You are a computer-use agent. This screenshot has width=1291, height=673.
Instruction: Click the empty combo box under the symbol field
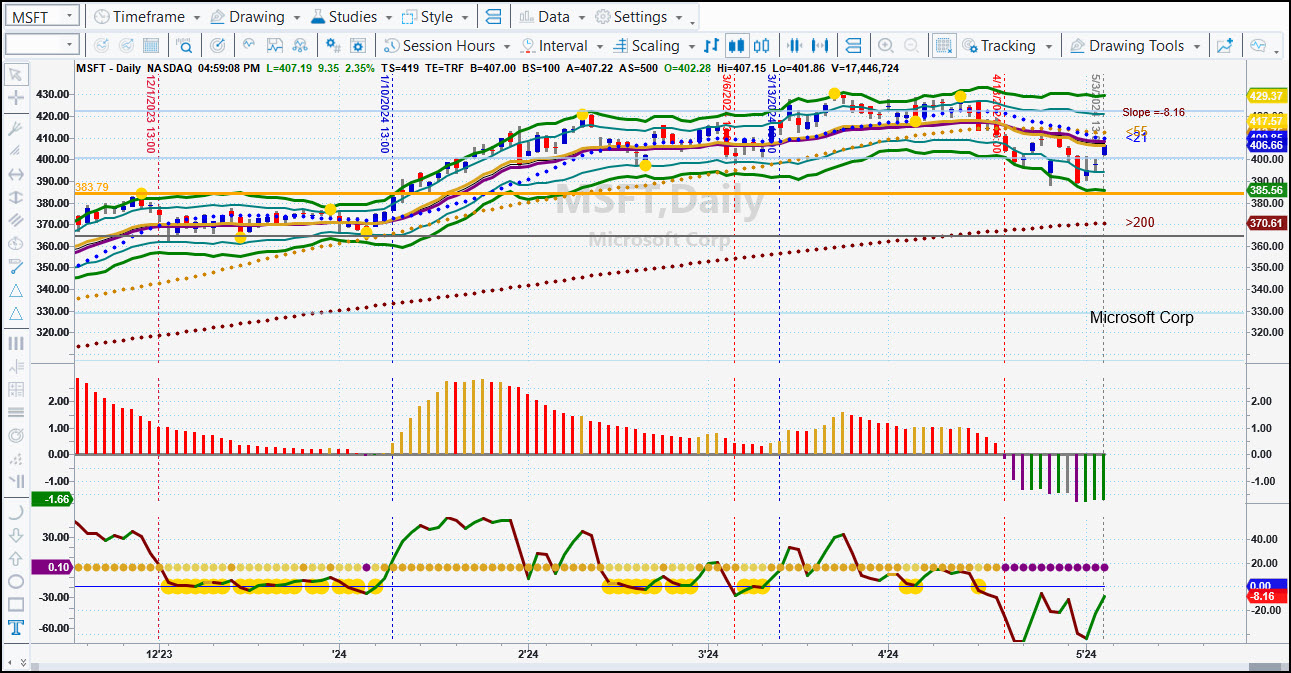point(42,45)
